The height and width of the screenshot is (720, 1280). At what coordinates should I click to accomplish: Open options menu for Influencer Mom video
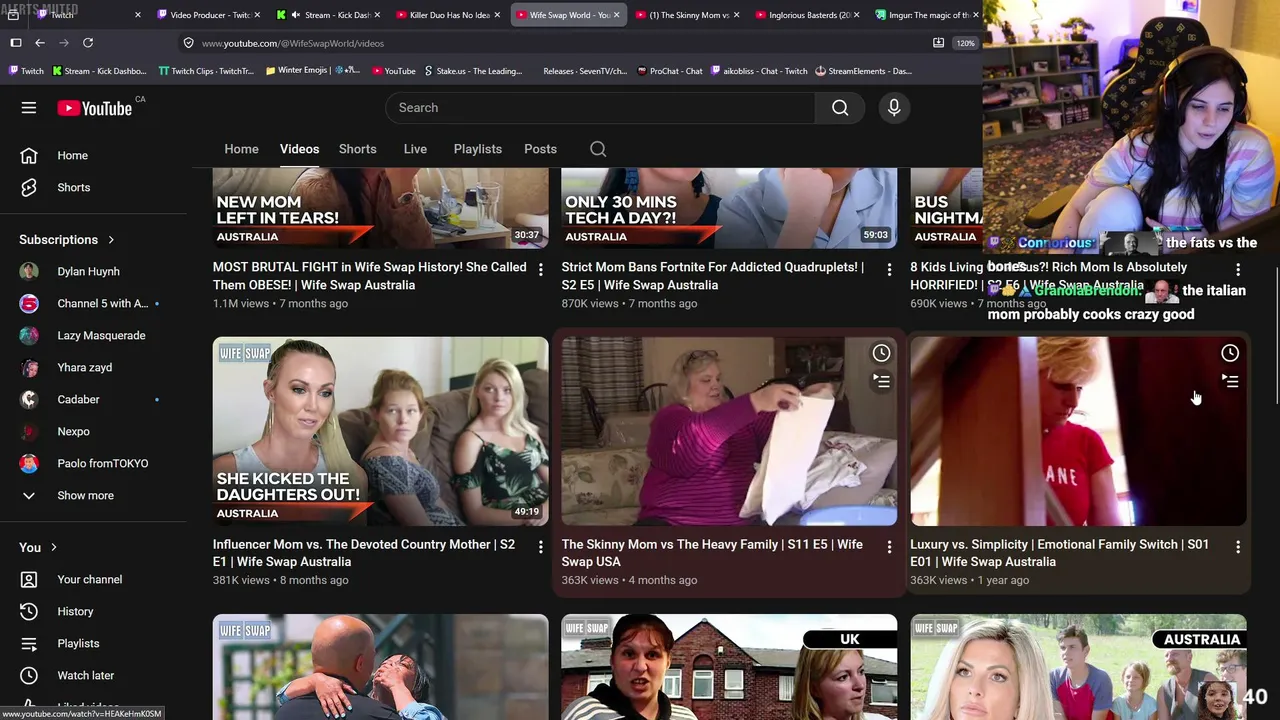540,547
